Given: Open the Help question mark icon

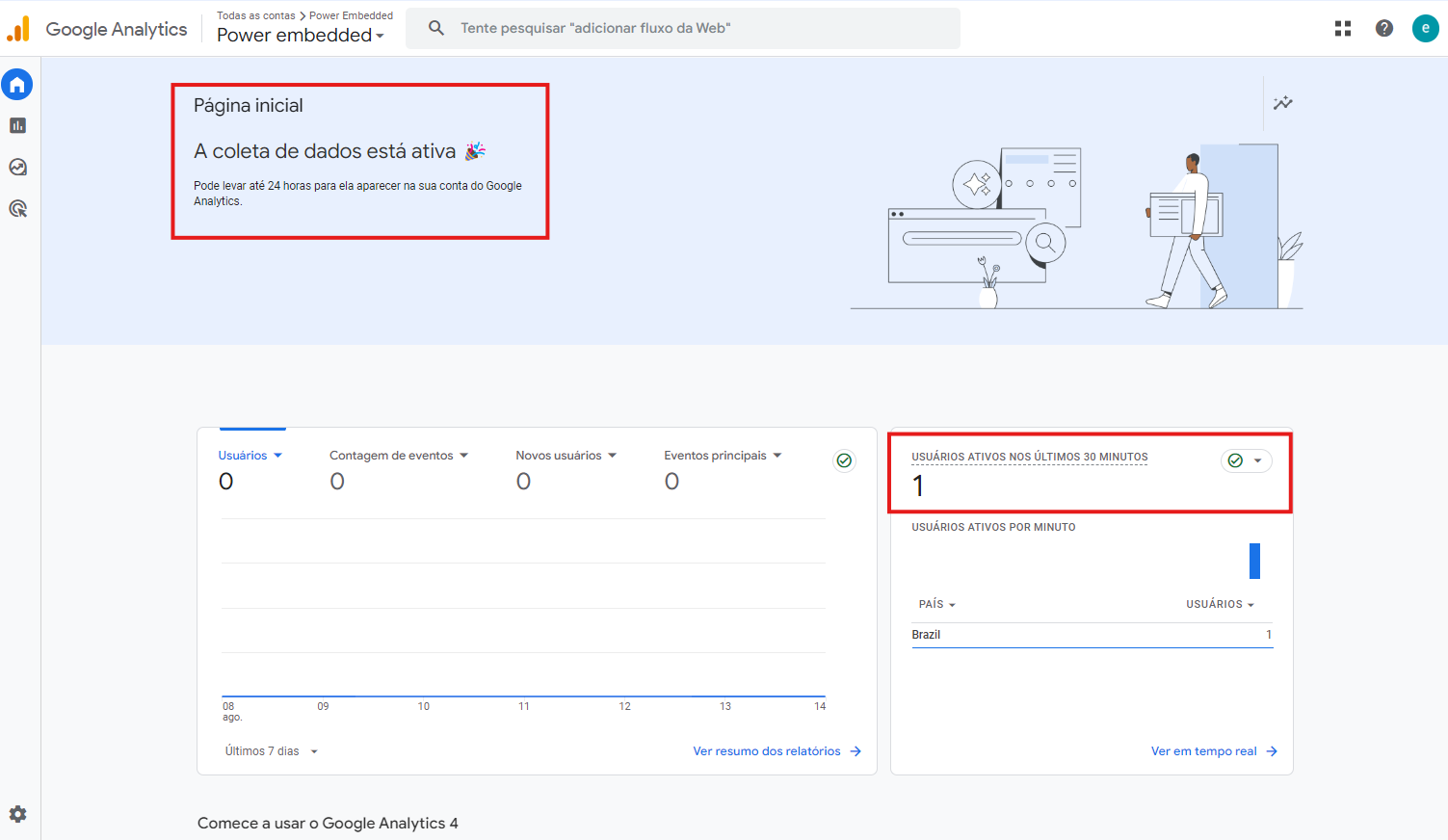Looking at the screenshot, I should (1384, 29).
